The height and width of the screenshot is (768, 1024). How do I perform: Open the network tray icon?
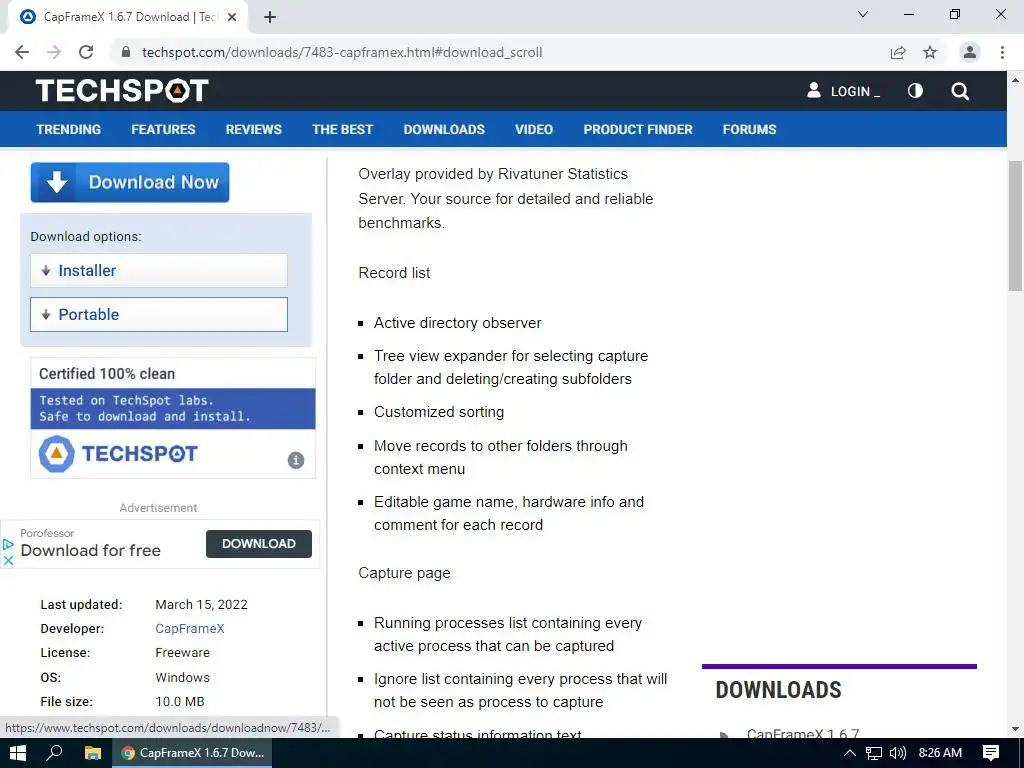[874, 753]
